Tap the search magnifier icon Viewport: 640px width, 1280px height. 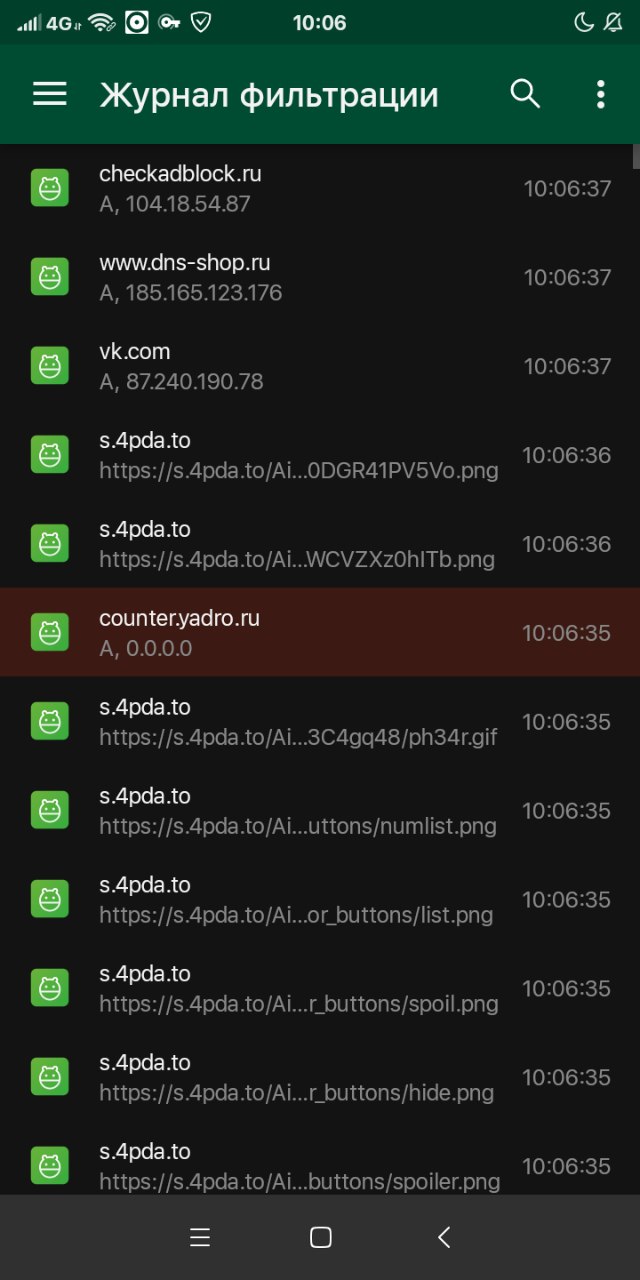[525, 94]
